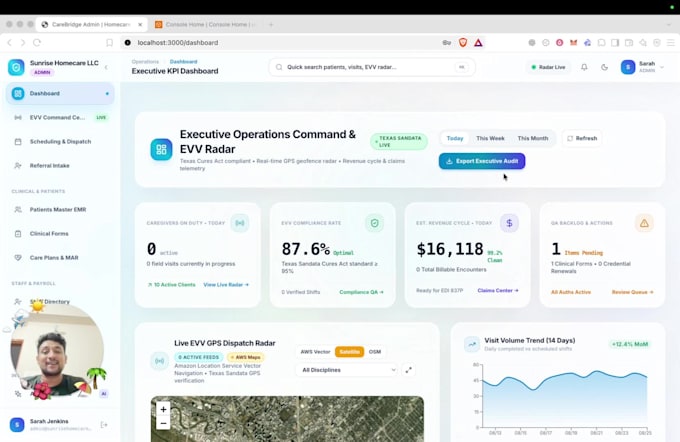Click the +12.4% MoM badge
The height and width of the screenshot is (442, 680).
pos(630,344)
